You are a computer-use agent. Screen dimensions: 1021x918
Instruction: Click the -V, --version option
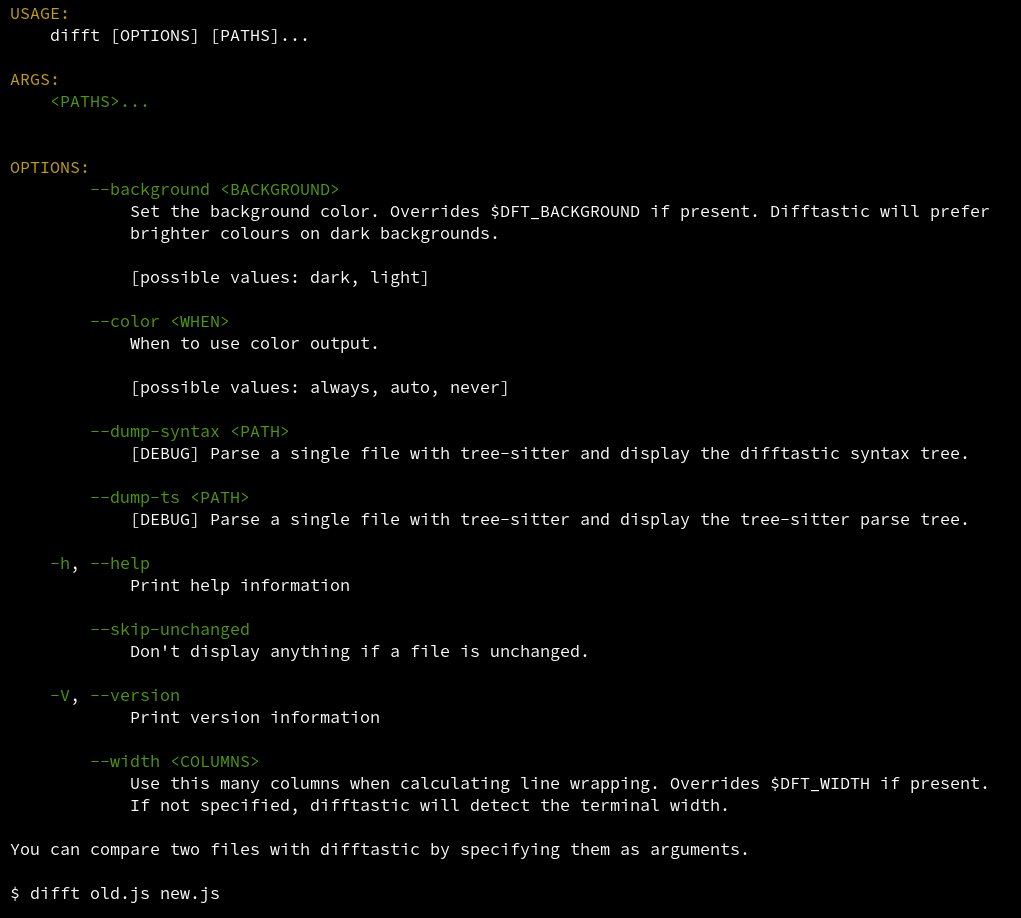tap(114, 695)
